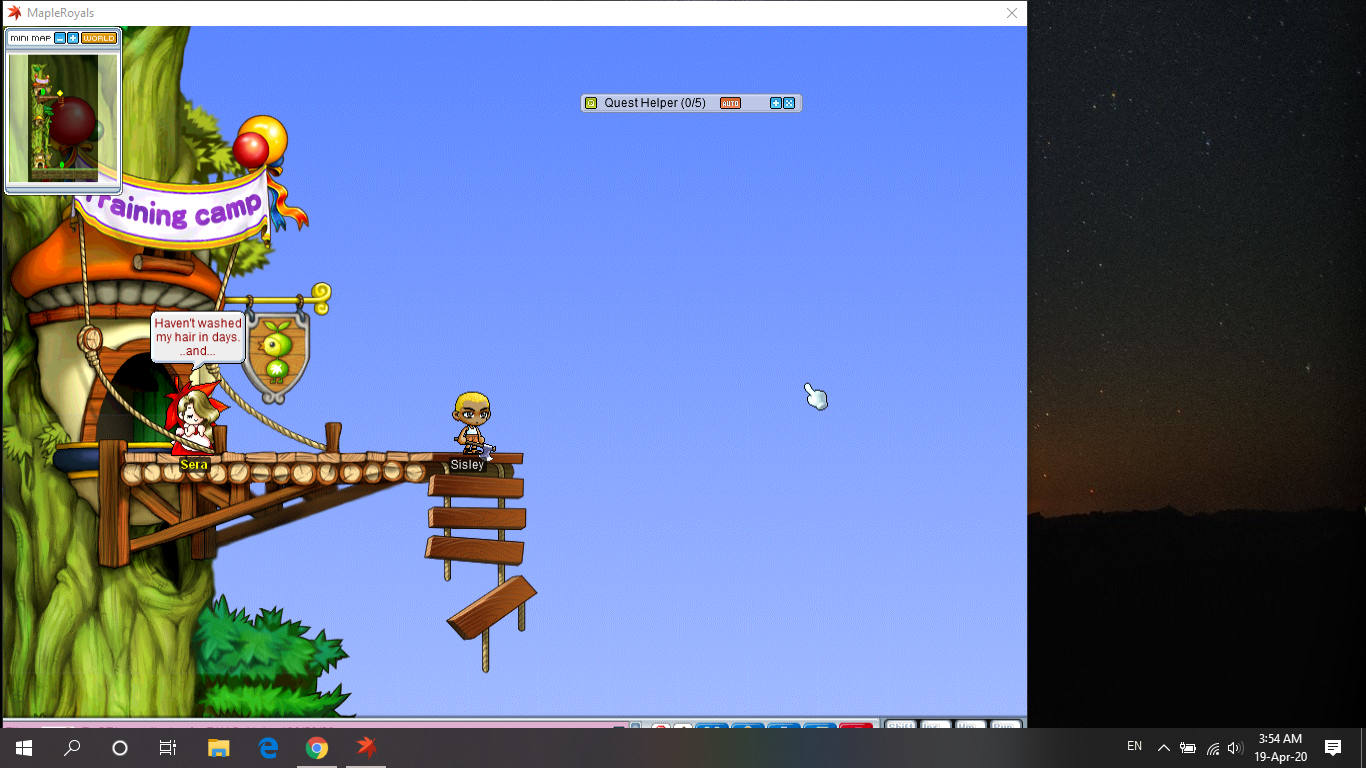Viewport: 1366px width, 768px height.
Task: Open the volume control in system tray
Action: 1235,748
